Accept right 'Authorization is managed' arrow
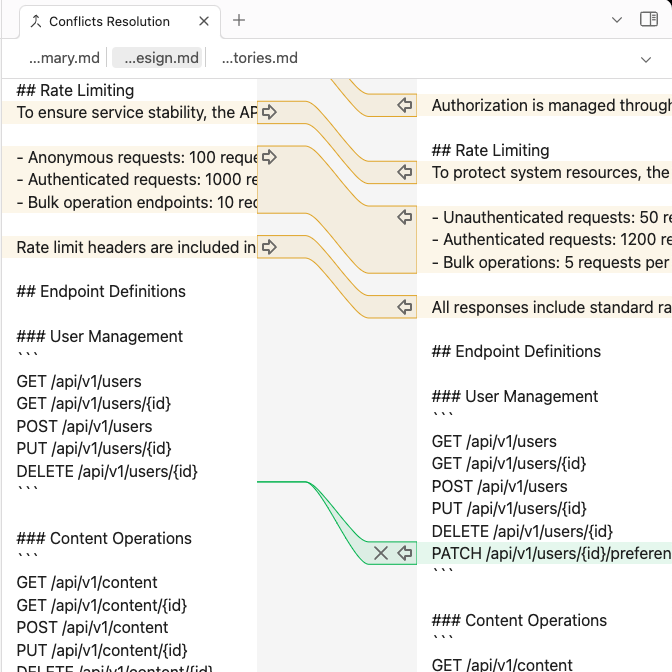672x672 pixels. pos(405,105)
